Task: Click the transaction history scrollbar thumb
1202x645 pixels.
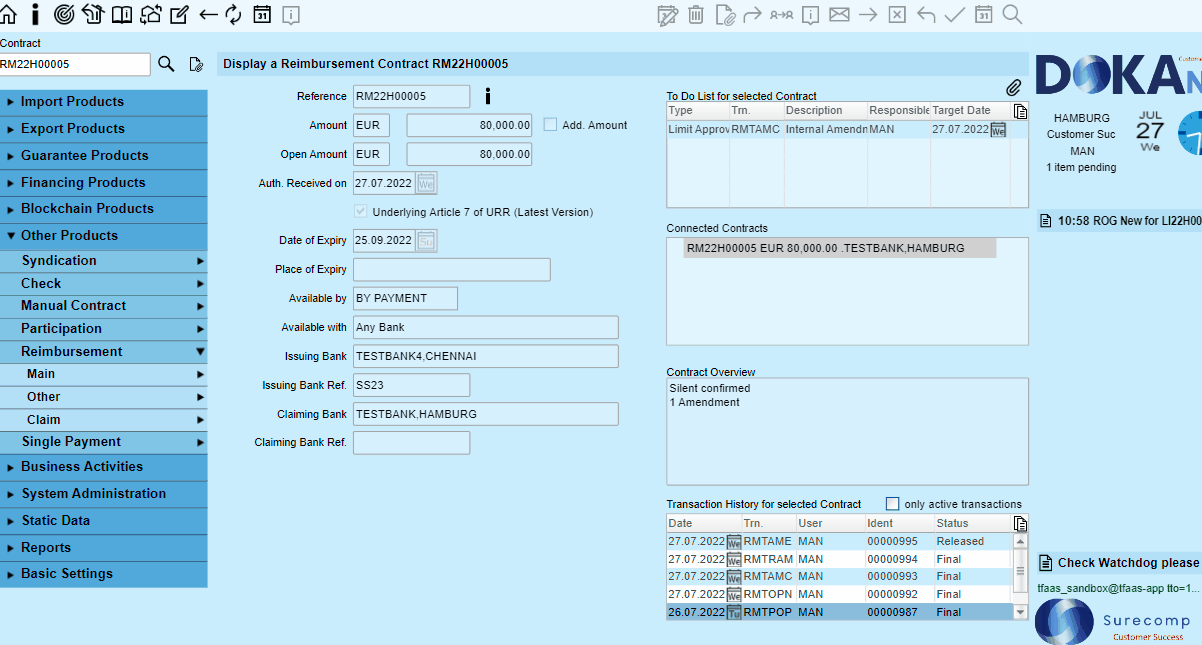Action: [1020, 572]
